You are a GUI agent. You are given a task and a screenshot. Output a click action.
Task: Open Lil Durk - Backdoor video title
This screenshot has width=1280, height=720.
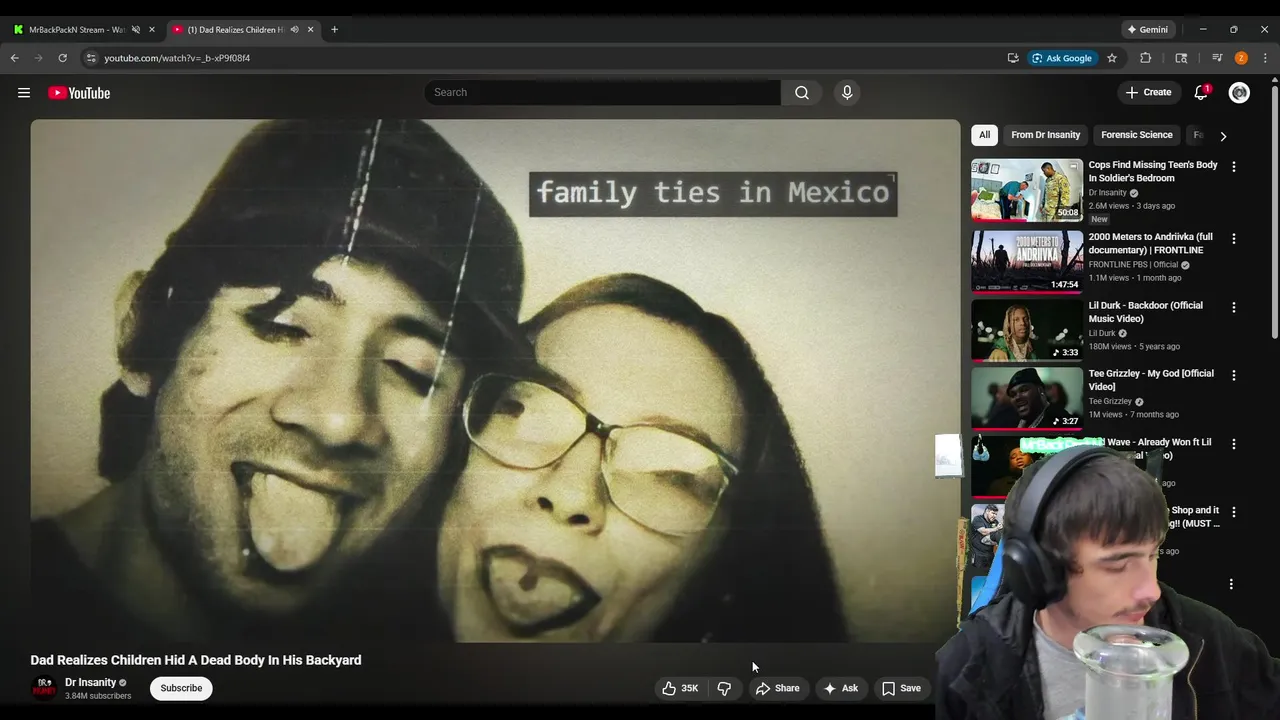[1145, 312]
